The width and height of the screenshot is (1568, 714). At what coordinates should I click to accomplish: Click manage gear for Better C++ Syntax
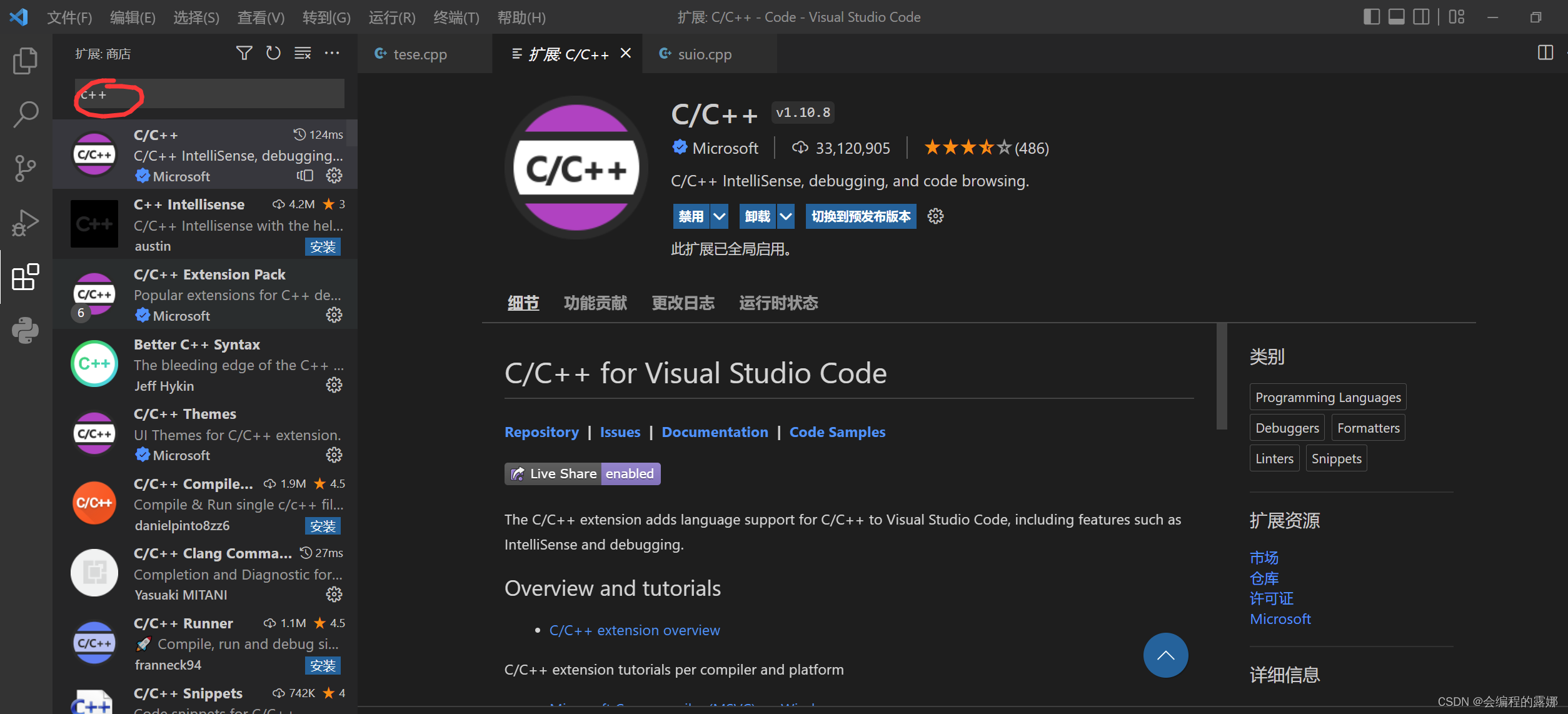334,385
